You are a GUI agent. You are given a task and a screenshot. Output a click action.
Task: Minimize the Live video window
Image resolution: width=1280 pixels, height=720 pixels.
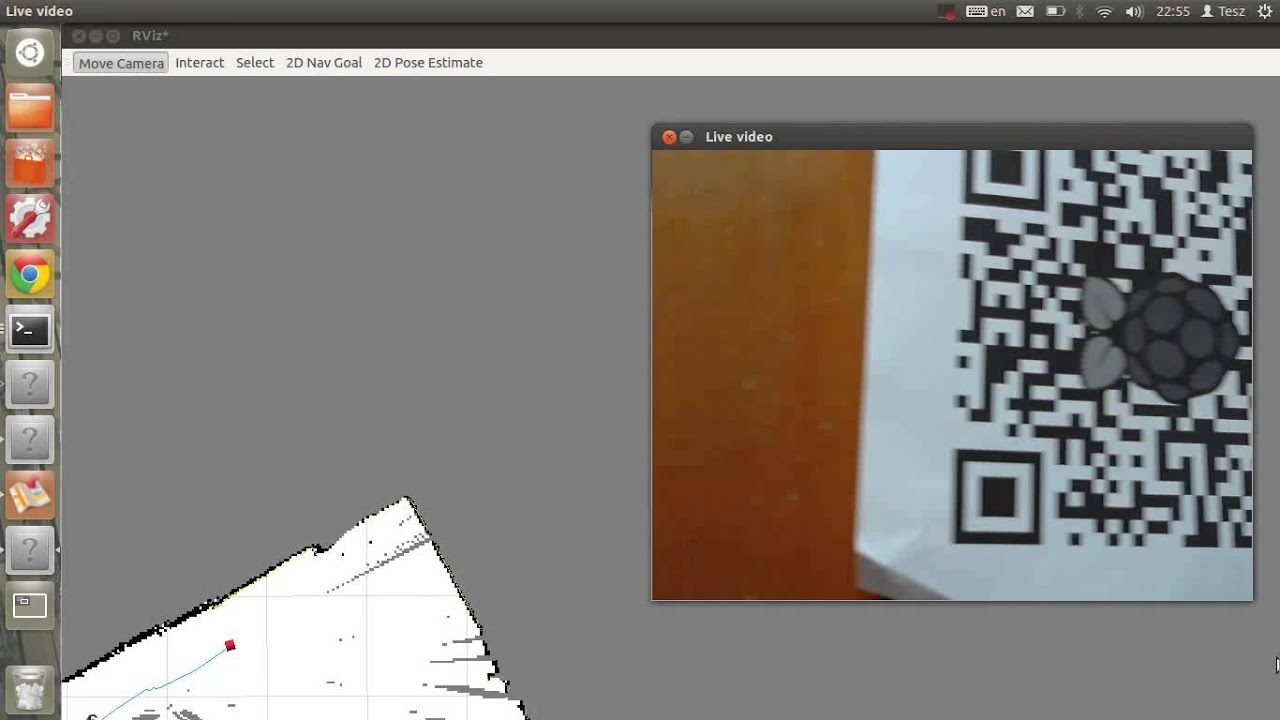click(x=686, y=137)
